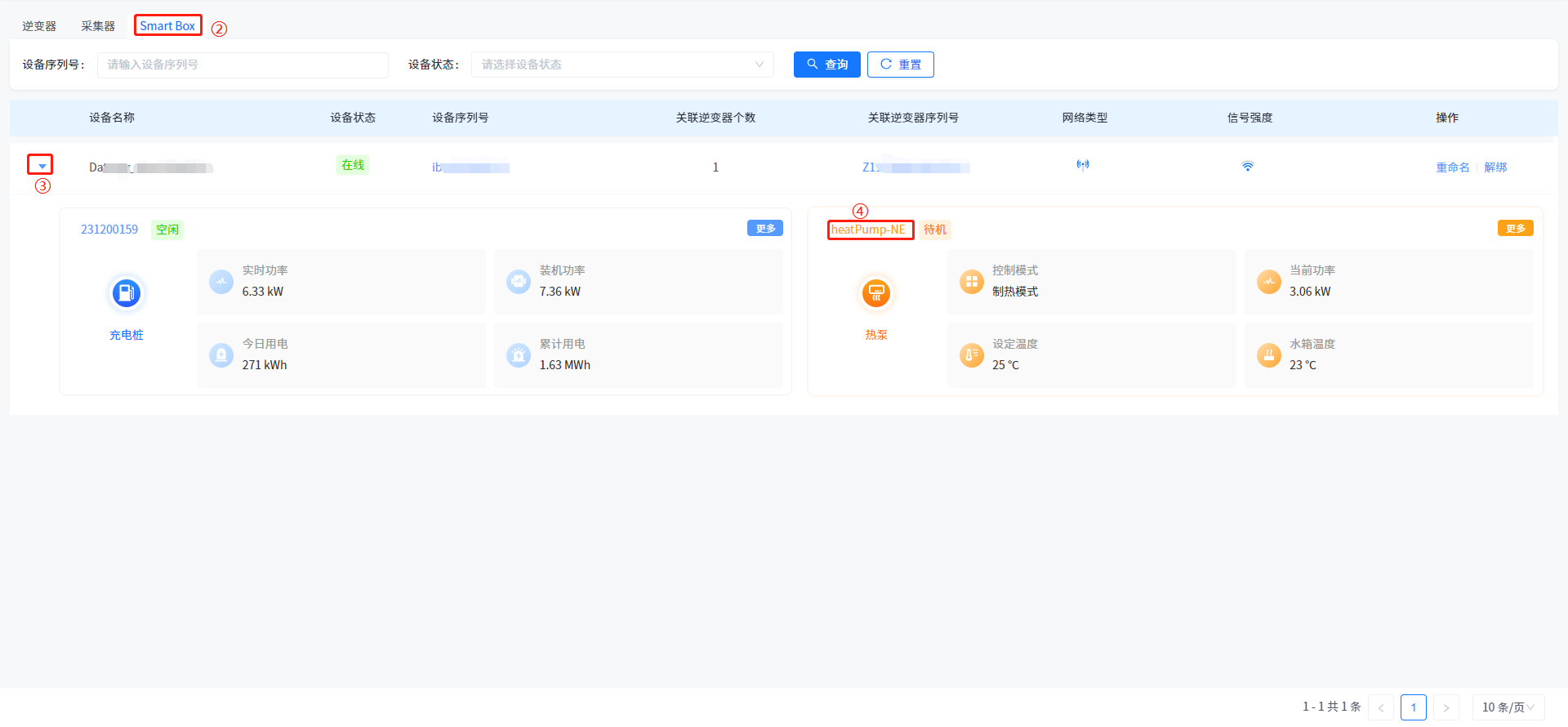The width and height of the screenshot is (1568, 727).
Task: Switch to the 逆变器 tab
Action: click(39, 26)
